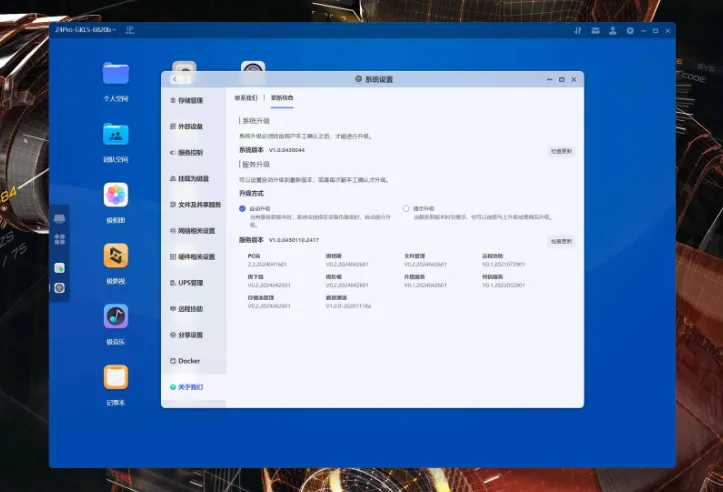
Task: Open the 个人空间 folder icon
Action: coord(116,73)
